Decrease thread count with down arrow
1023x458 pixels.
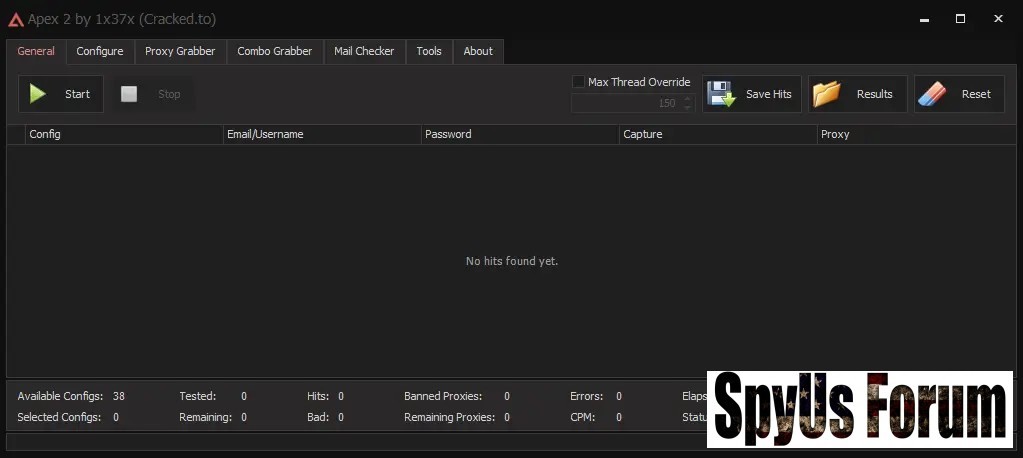(687, 107)
